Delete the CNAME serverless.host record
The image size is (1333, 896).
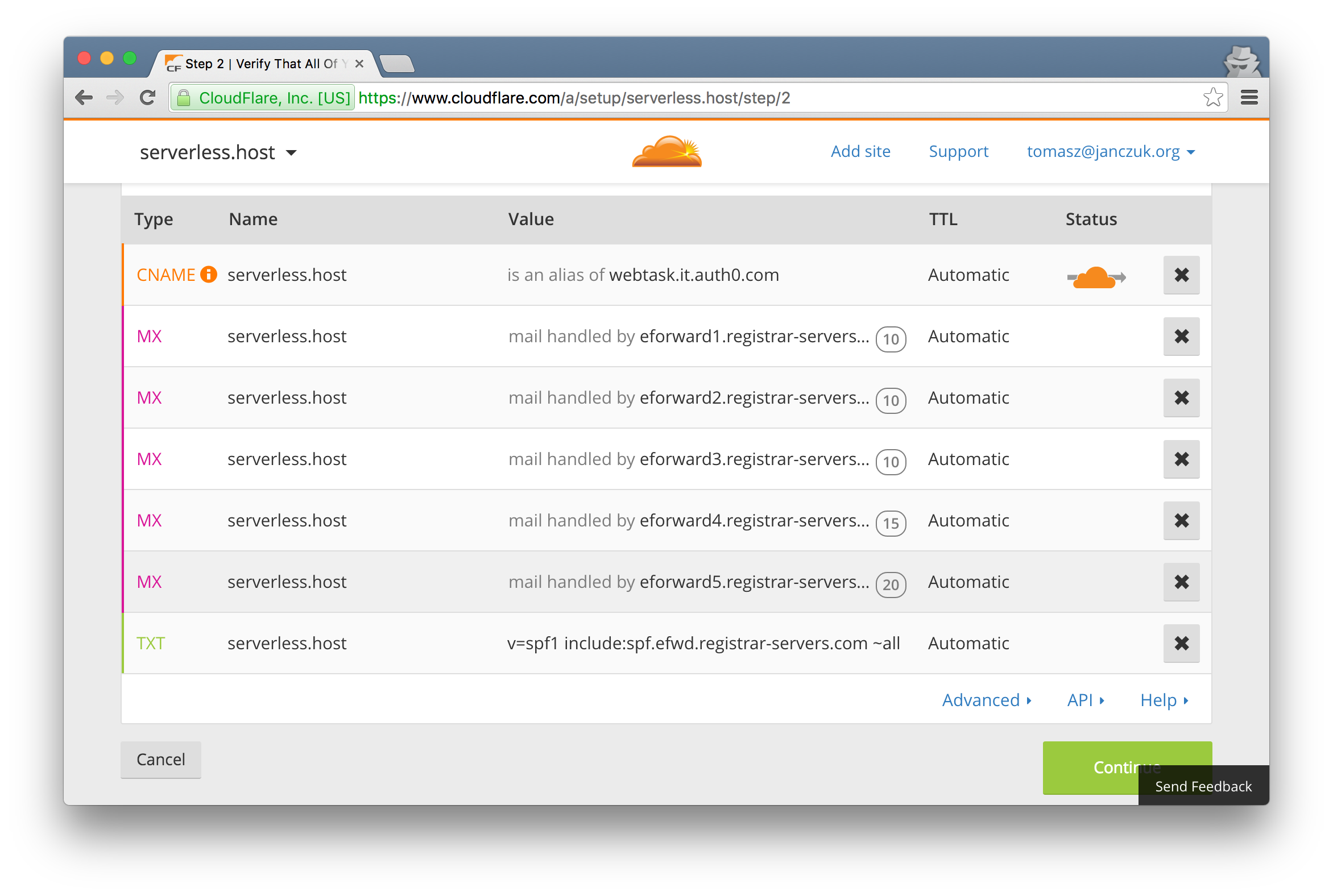point(1181,274)
